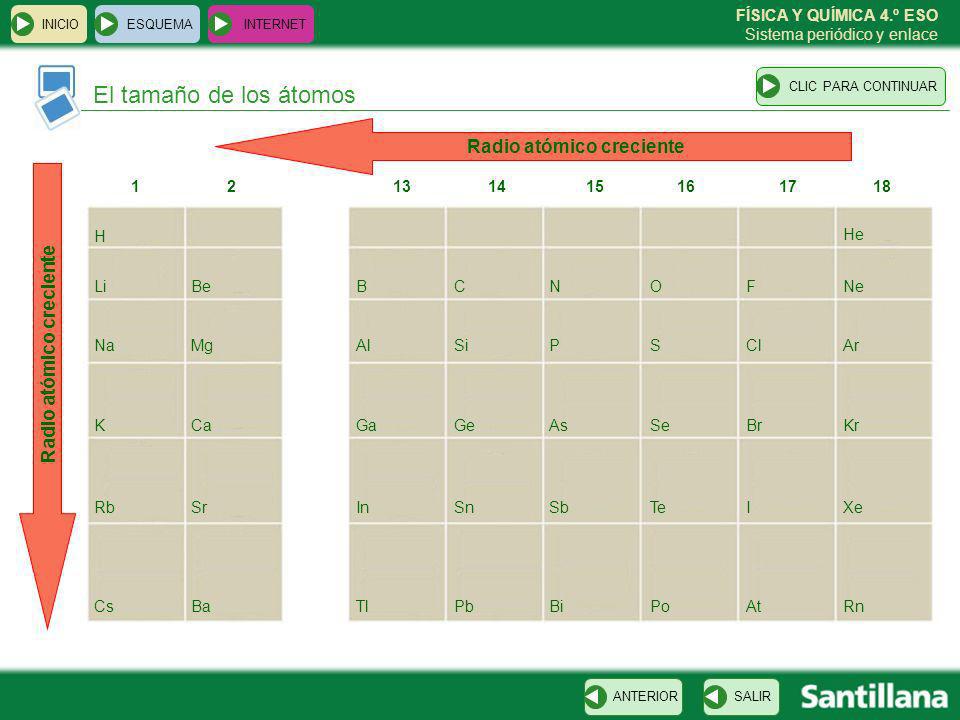Click the INICIO navigation button
This screenshot has width=960, height=720.
click(x=49, y=24)
